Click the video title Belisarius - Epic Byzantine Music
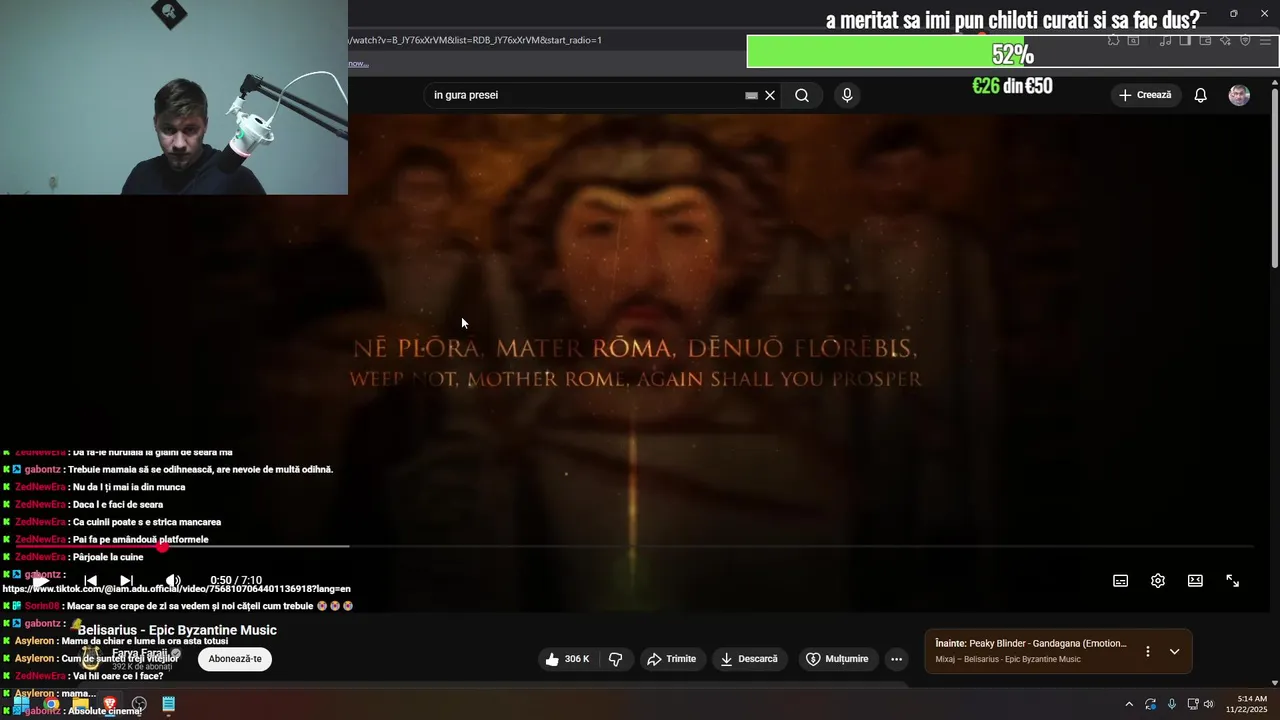 tap(177, 630)
